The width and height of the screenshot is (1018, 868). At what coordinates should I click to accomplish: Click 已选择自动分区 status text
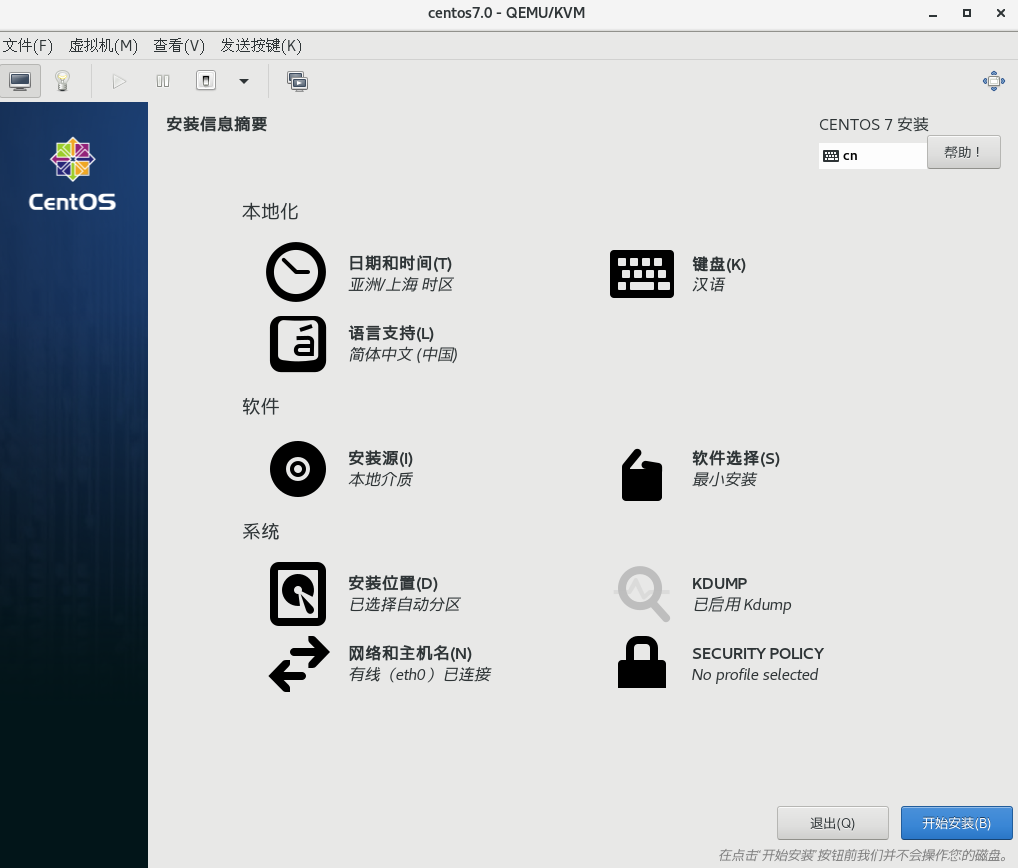(x=404, y=604)
